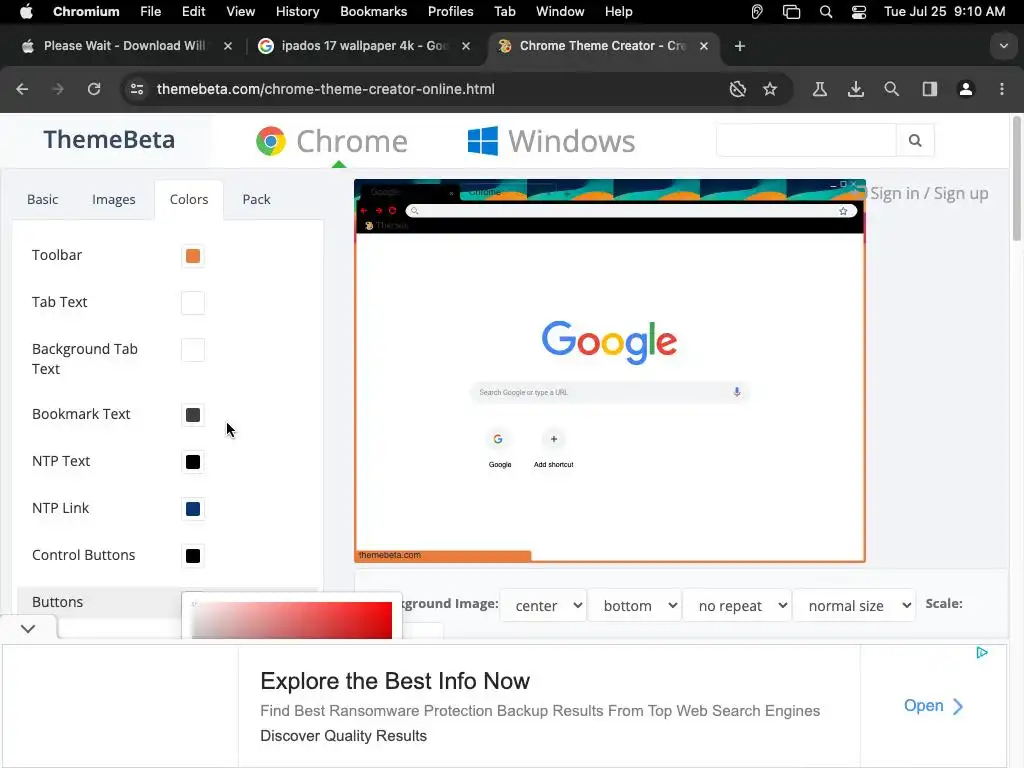Viewport: 1024px width, 768px height.
Task: Open site information icon in address bar
Action: pyautogui.click(x=136, y=89)
